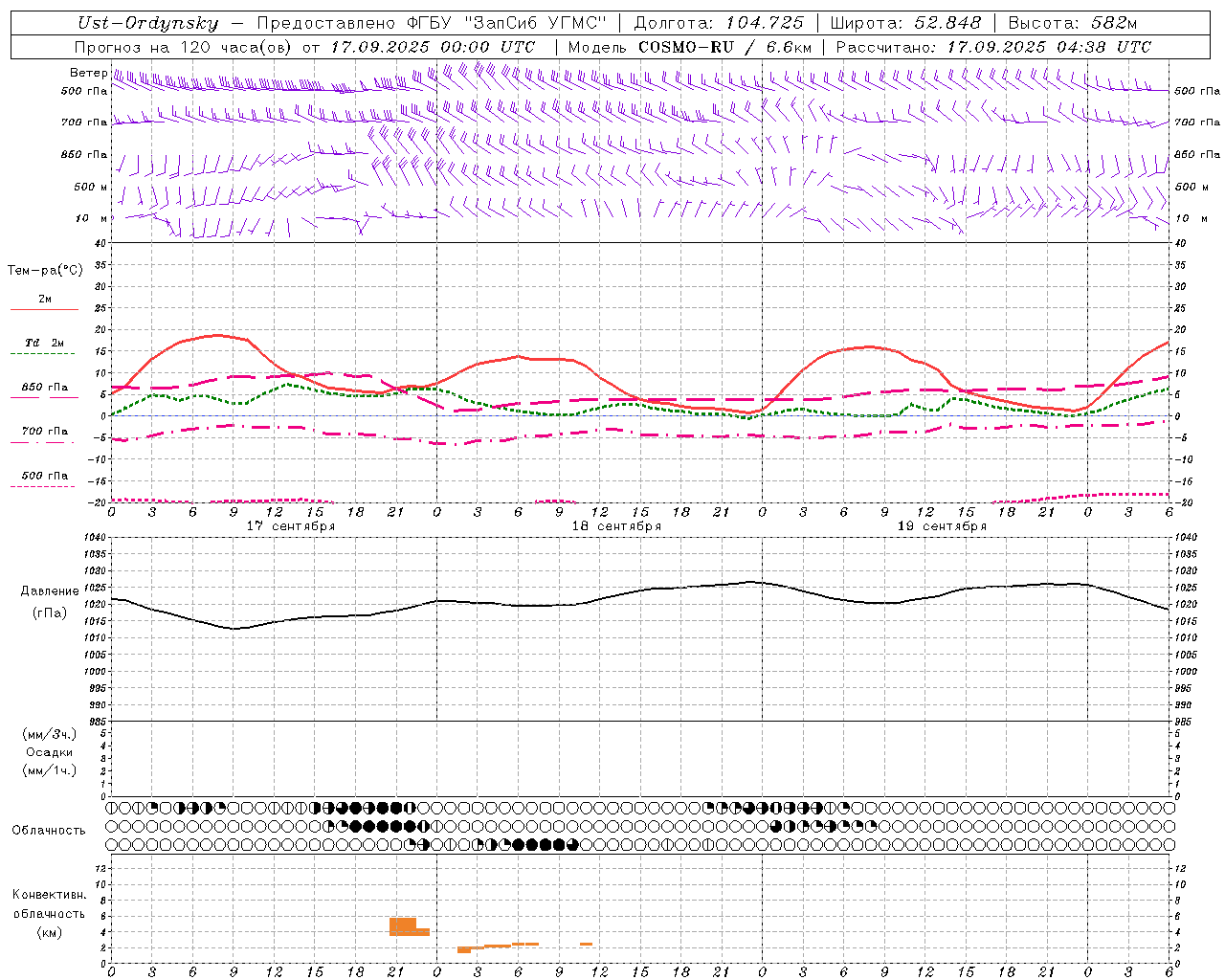Click the '(гПа)' pressure unit label
1225x980 pixels.
click(50, 613)
